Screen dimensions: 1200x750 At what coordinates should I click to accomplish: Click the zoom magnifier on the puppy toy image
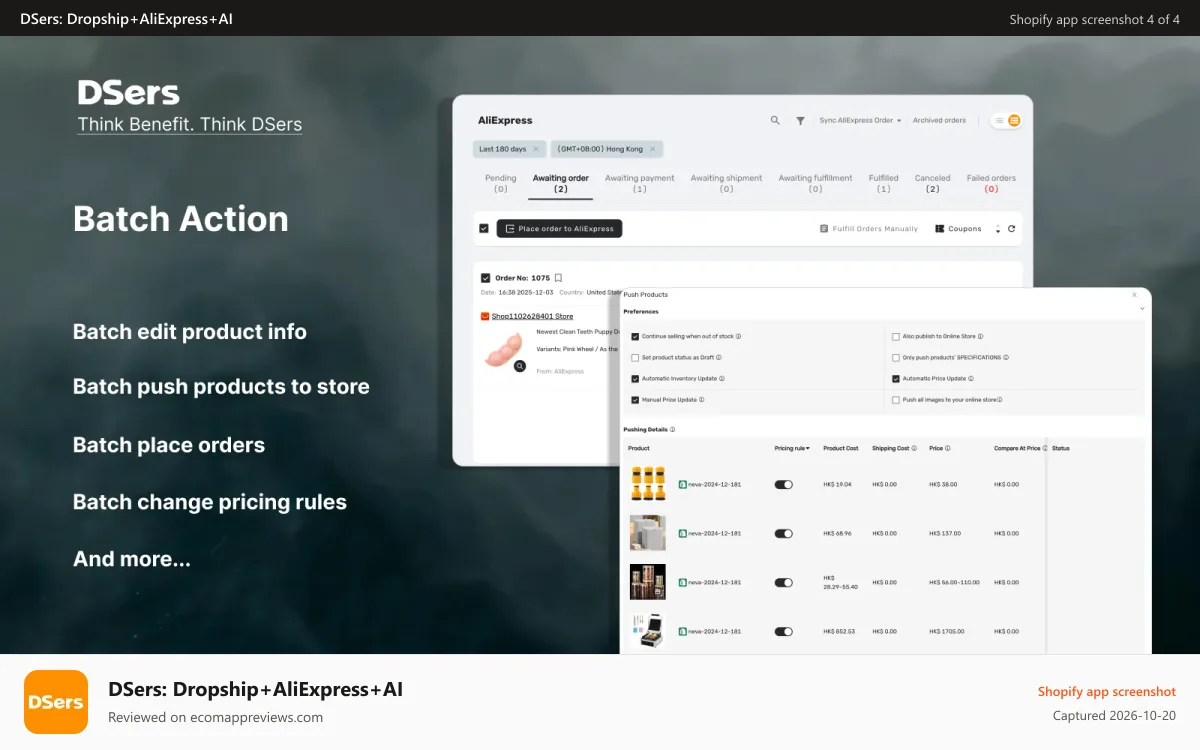tap(520, 366)
